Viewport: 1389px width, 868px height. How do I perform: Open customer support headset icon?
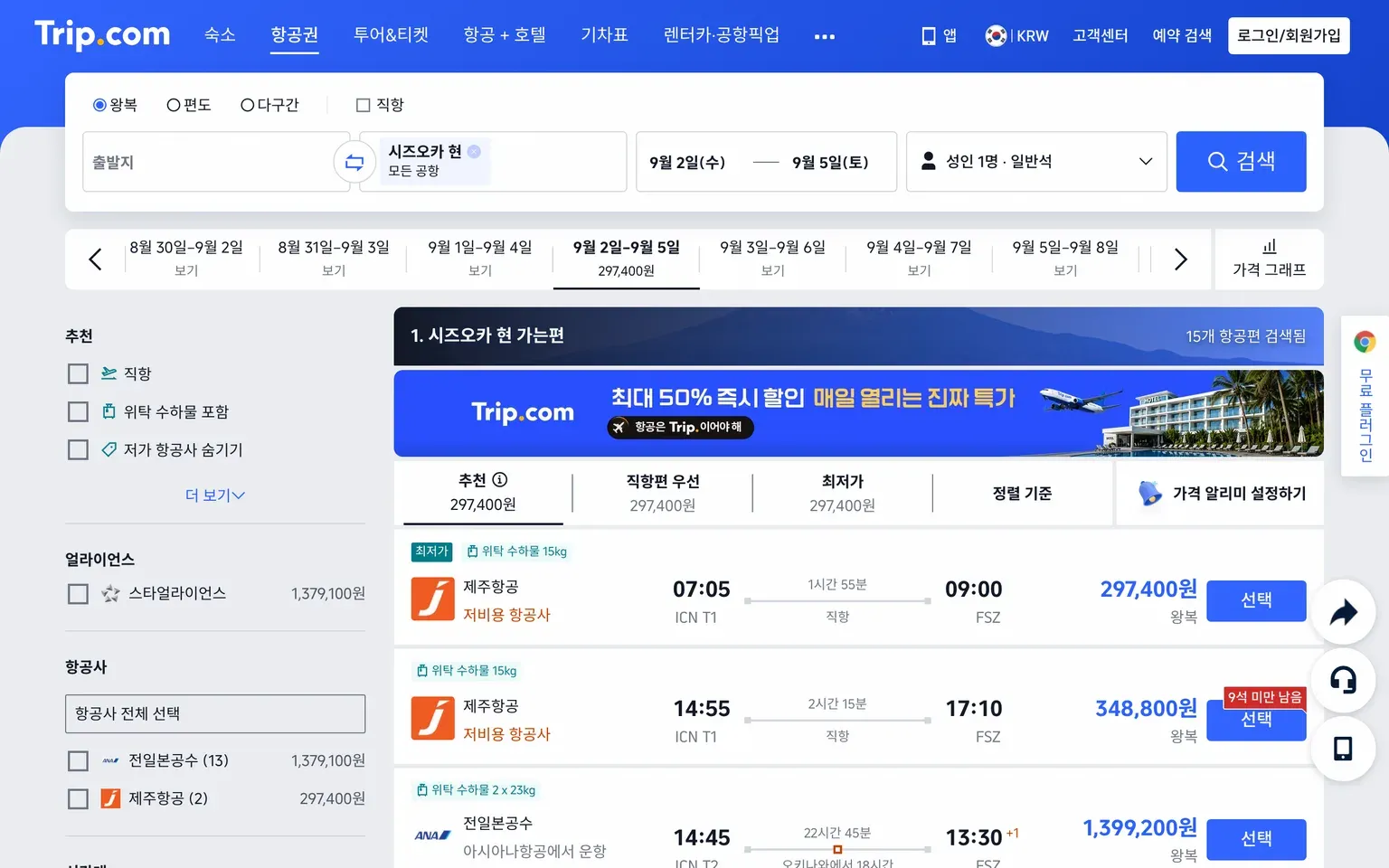[1344, 680]
